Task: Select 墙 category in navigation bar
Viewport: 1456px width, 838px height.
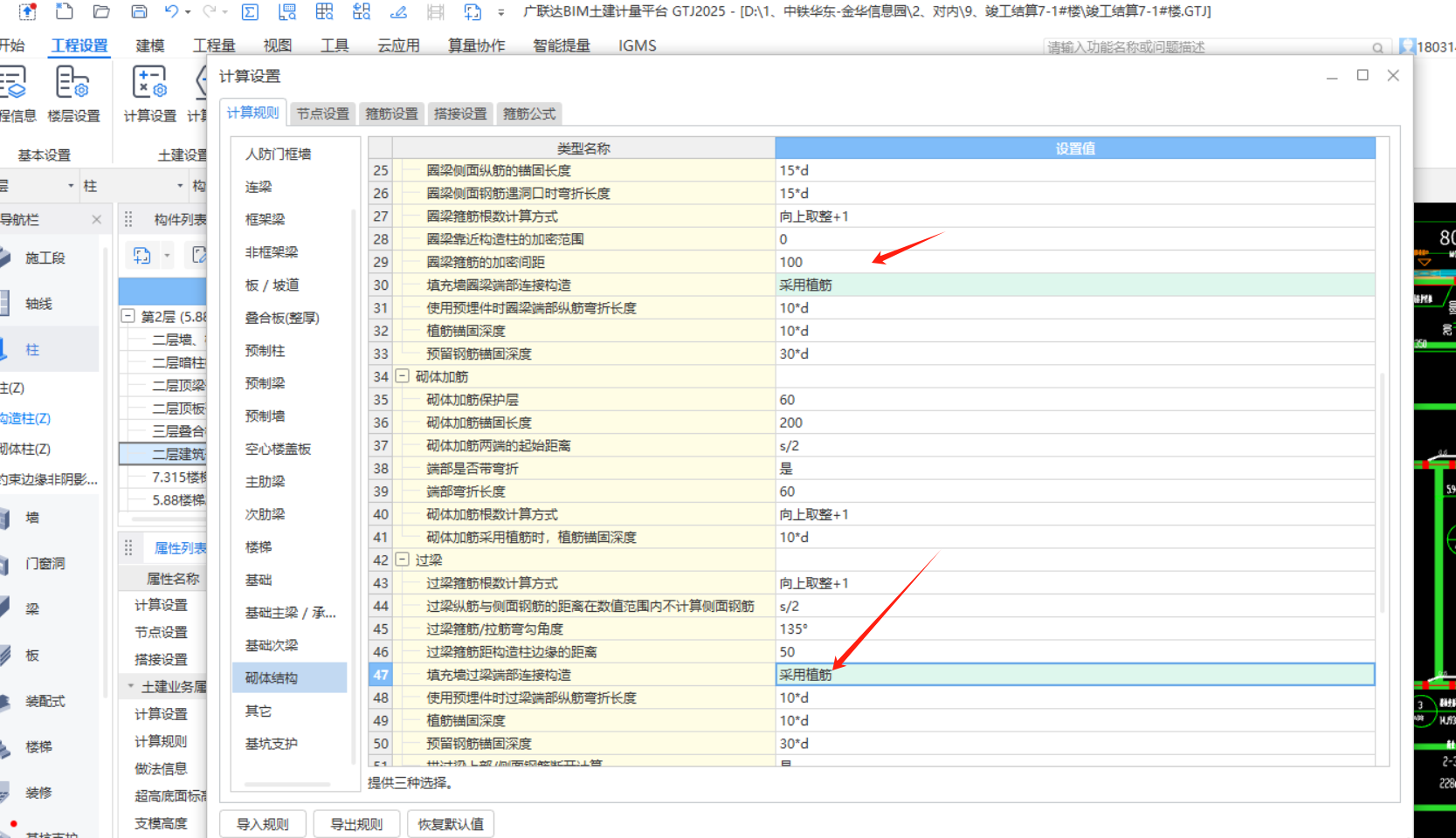Action: [32, 518]
